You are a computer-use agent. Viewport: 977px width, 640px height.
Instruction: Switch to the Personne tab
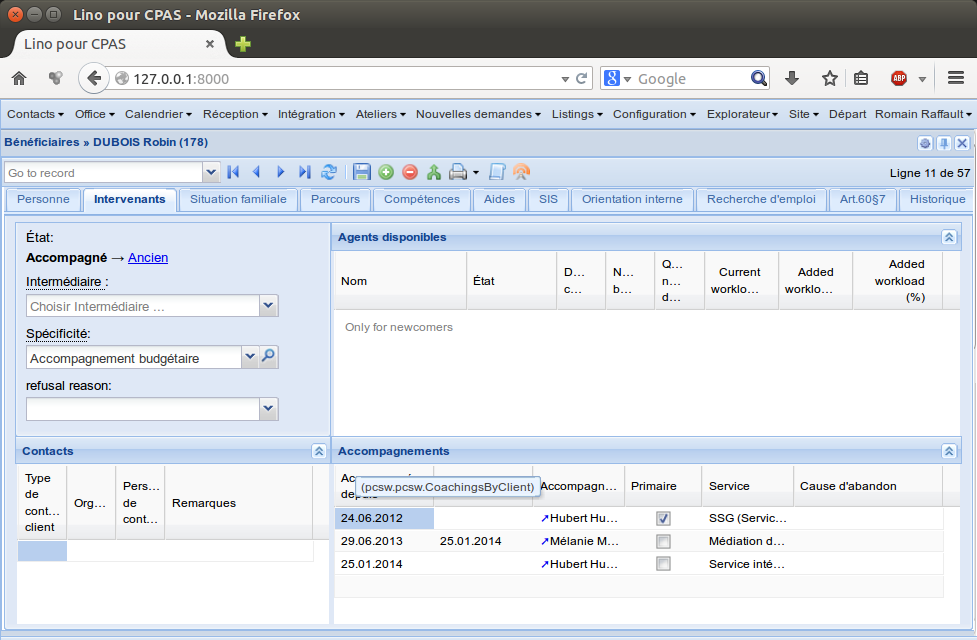(43, 199)
